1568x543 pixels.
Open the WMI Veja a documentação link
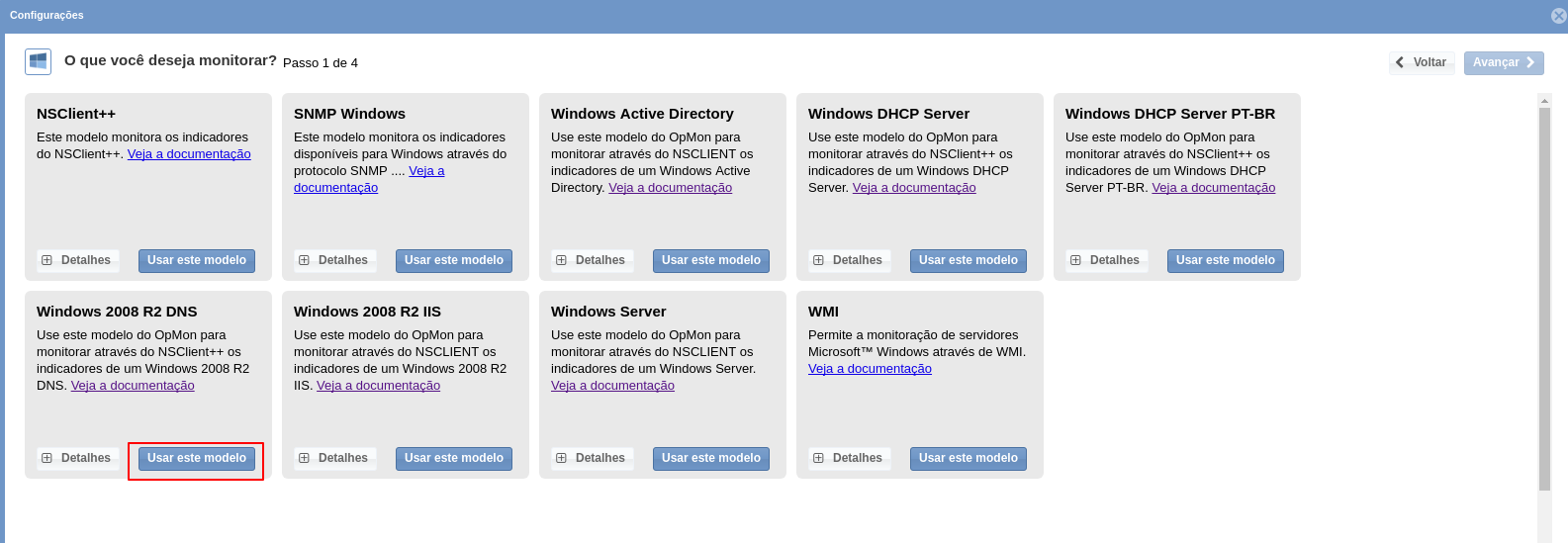[x=870, y=369]
